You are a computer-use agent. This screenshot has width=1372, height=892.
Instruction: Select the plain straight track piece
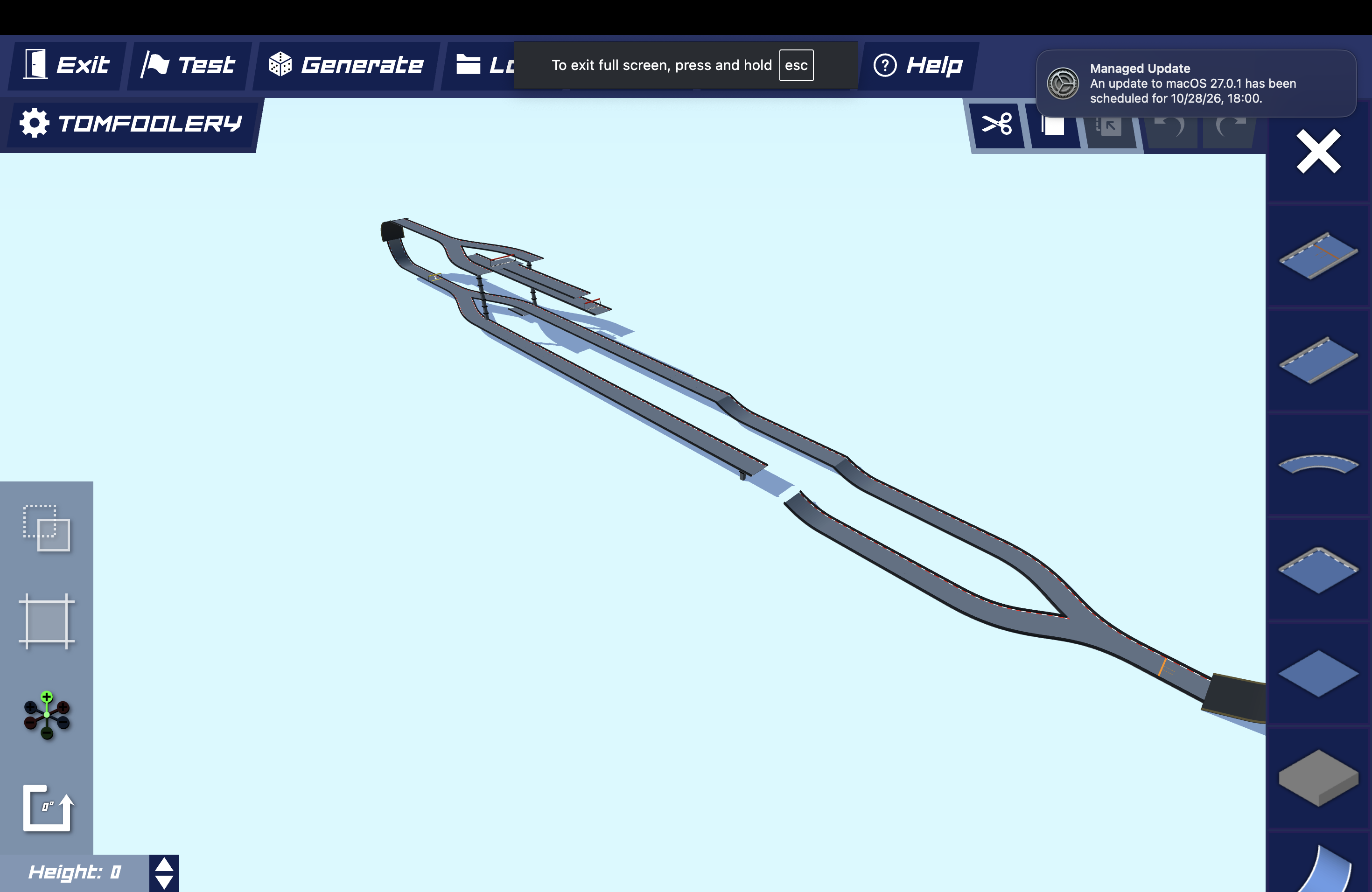(1318, 360)
